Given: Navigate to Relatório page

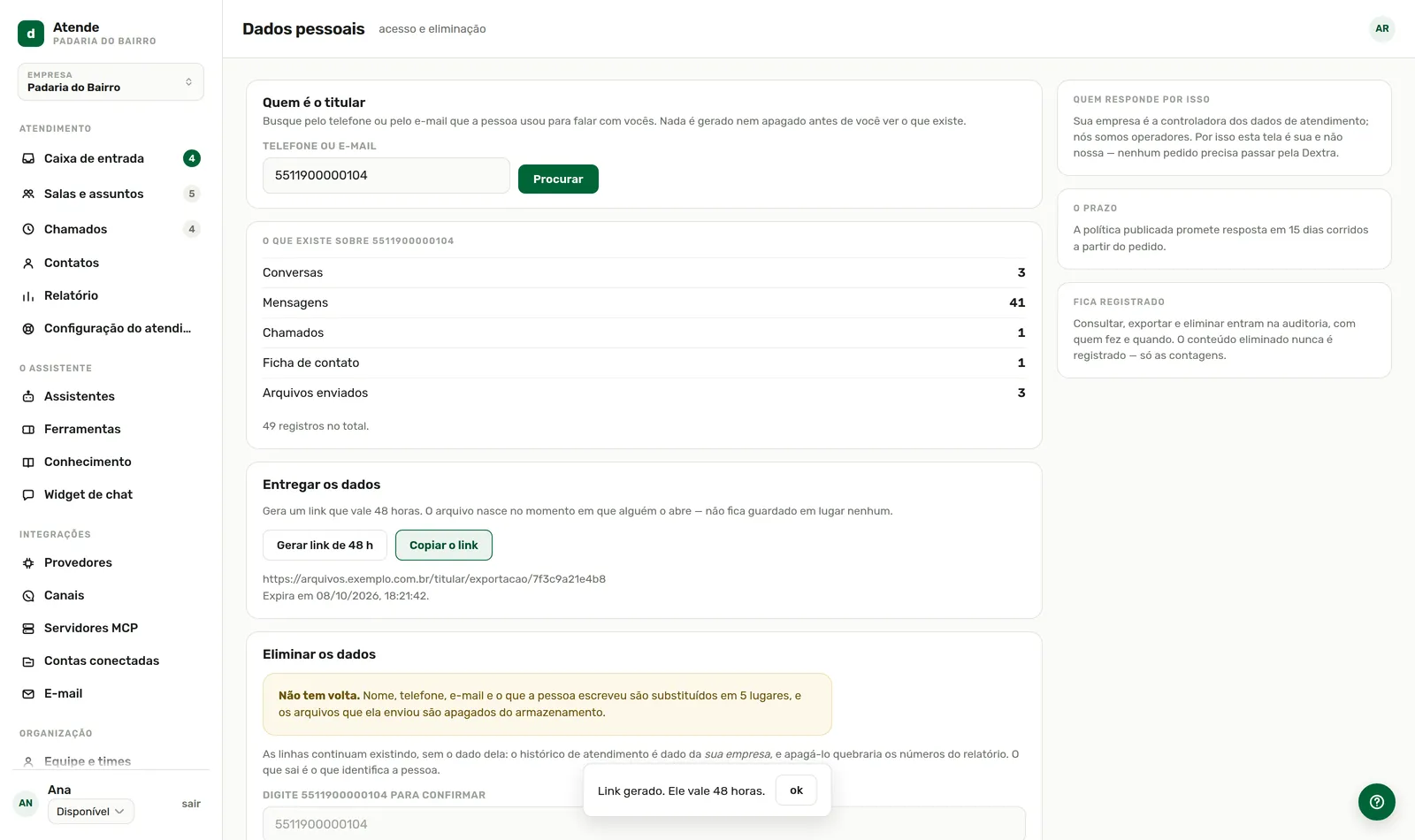Looking at the screenshot, I should tap(111, 295).
